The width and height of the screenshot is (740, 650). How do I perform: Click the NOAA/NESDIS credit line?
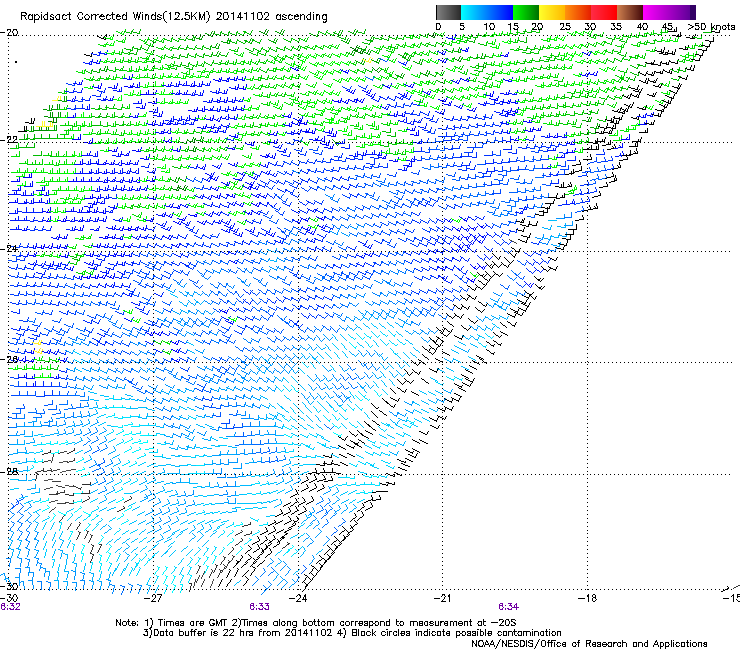tap(589, 644)
